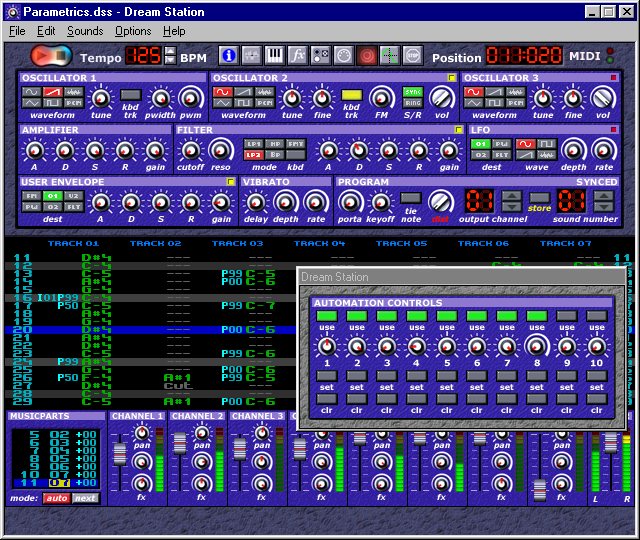
Task: Select square waveform for Oscillator 1
Action: [x=53, y=103]
